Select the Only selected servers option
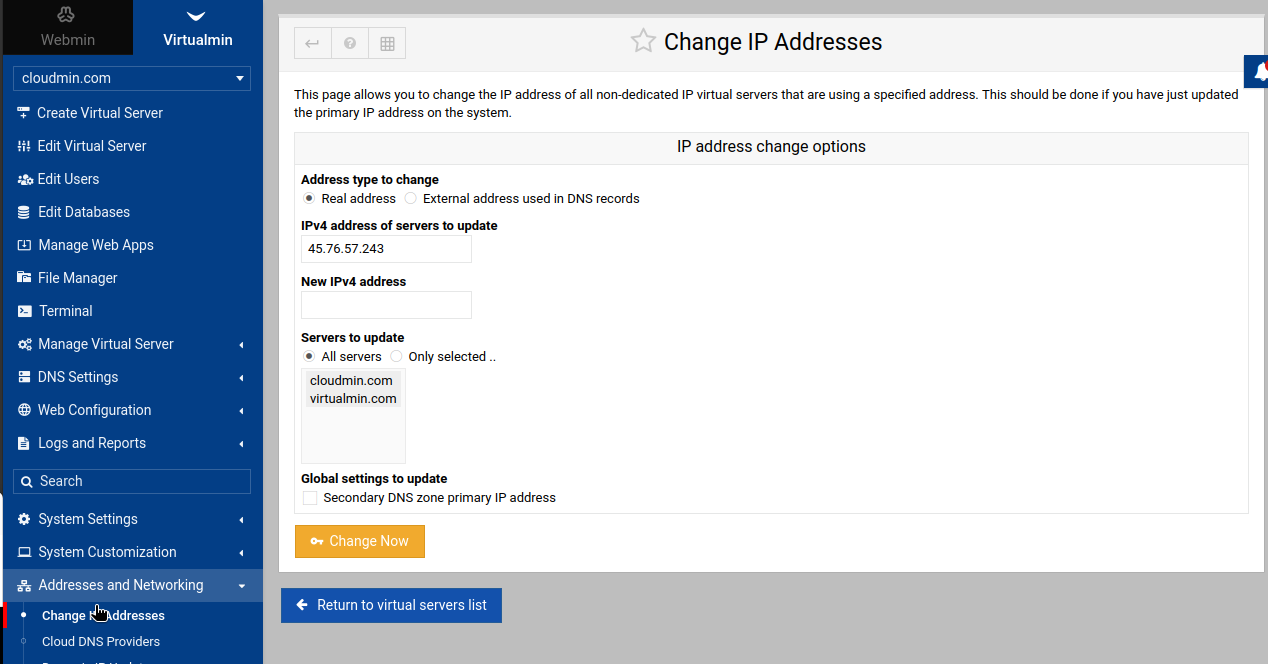The width and height of the screenshot is (1268, 664). (397, 357)
